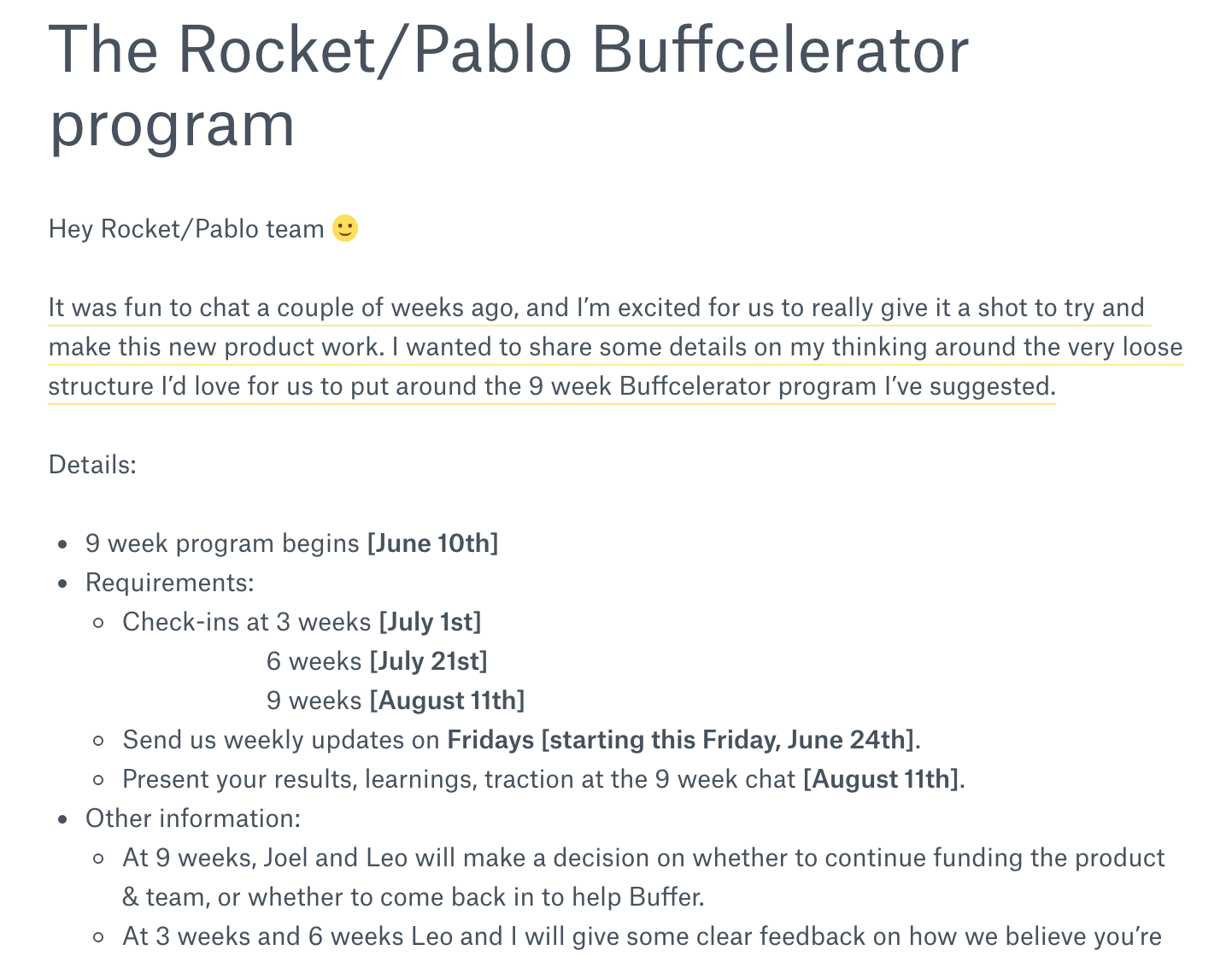Screen dimensions: 1232x962
Task: Click the 'Requirements:' bullet item
Action: coord(170,583)
